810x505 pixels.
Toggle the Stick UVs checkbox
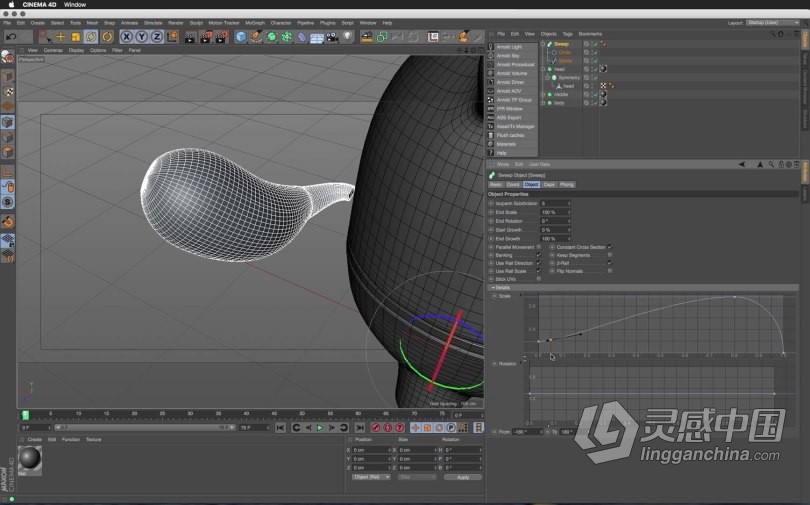point(539,279)
